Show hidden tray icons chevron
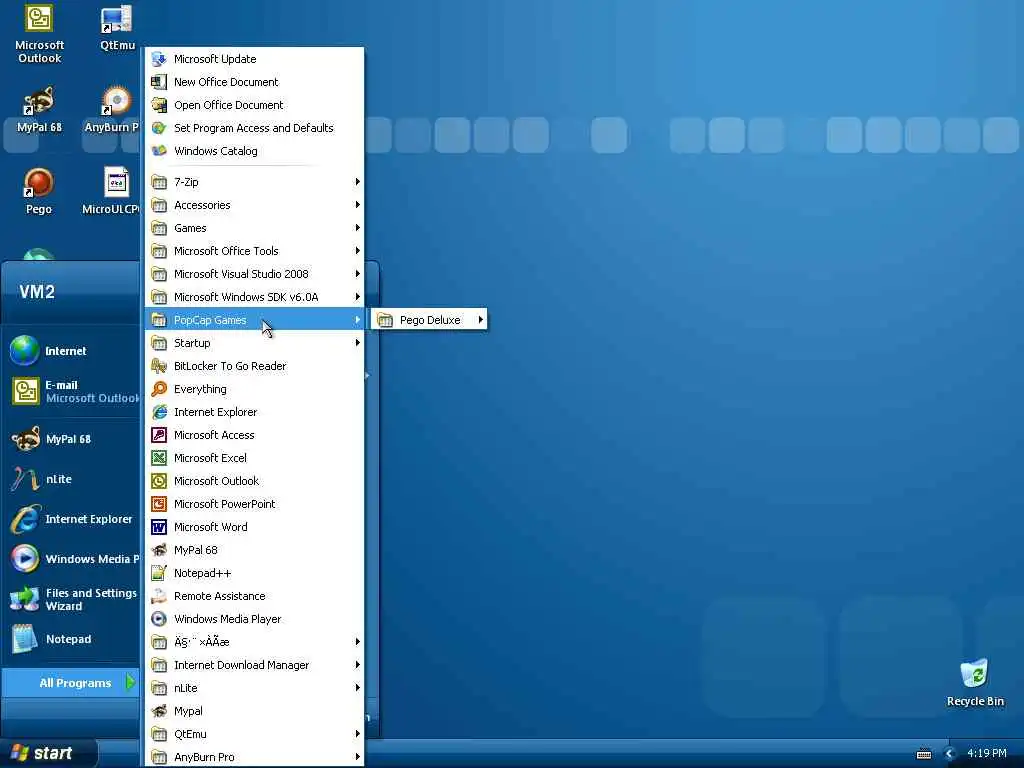 (950, 754)
